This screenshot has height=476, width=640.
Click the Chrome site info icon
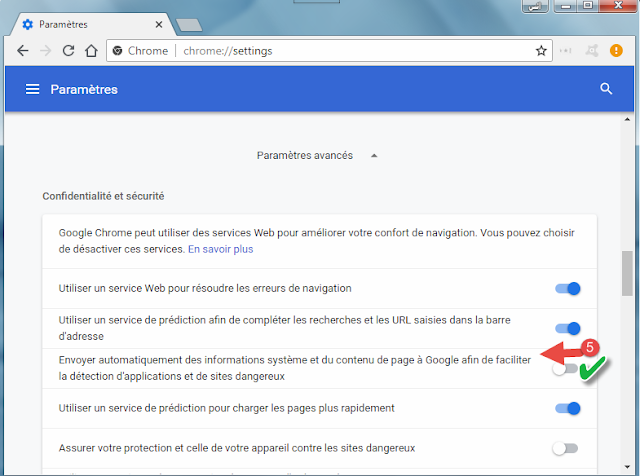[x=118, y=51]
